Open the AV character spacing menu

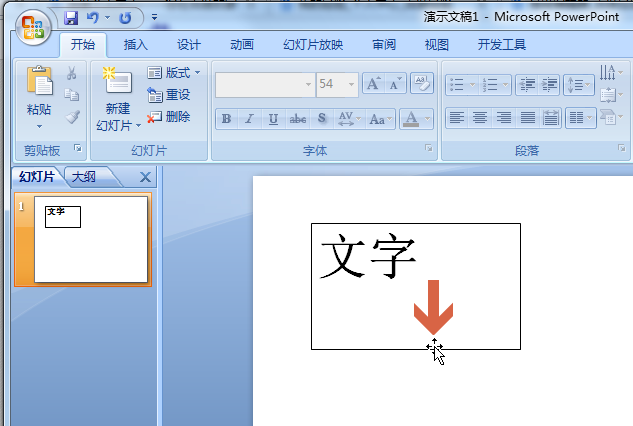click(x=349, y=119)
